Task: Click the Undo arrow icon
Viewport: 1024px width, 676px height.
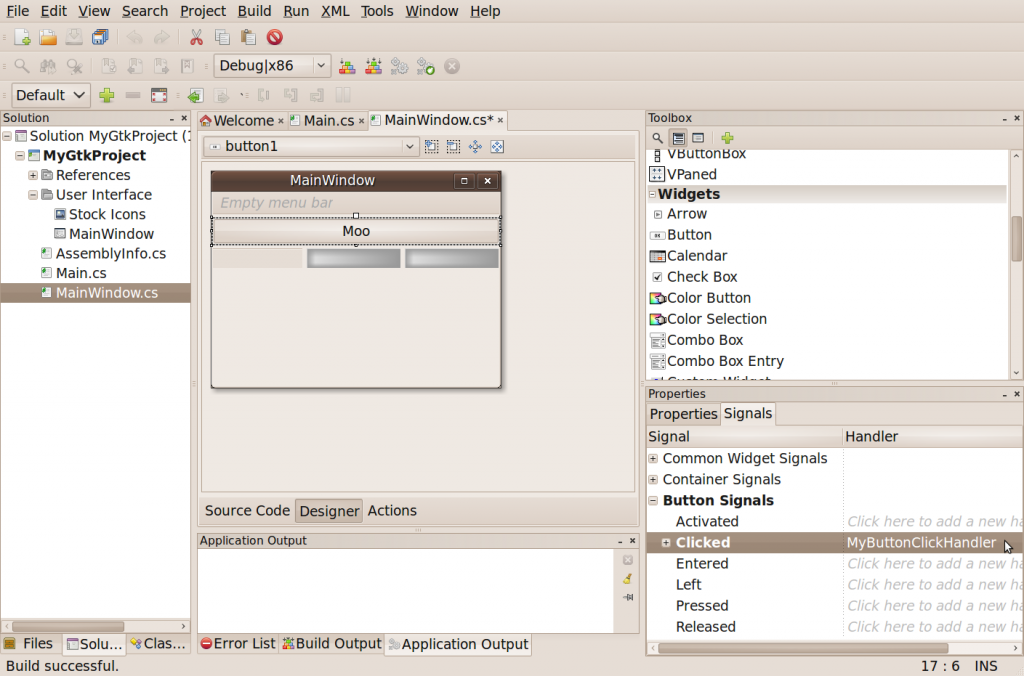Action: pyautogui.click(x=135, y=37)
